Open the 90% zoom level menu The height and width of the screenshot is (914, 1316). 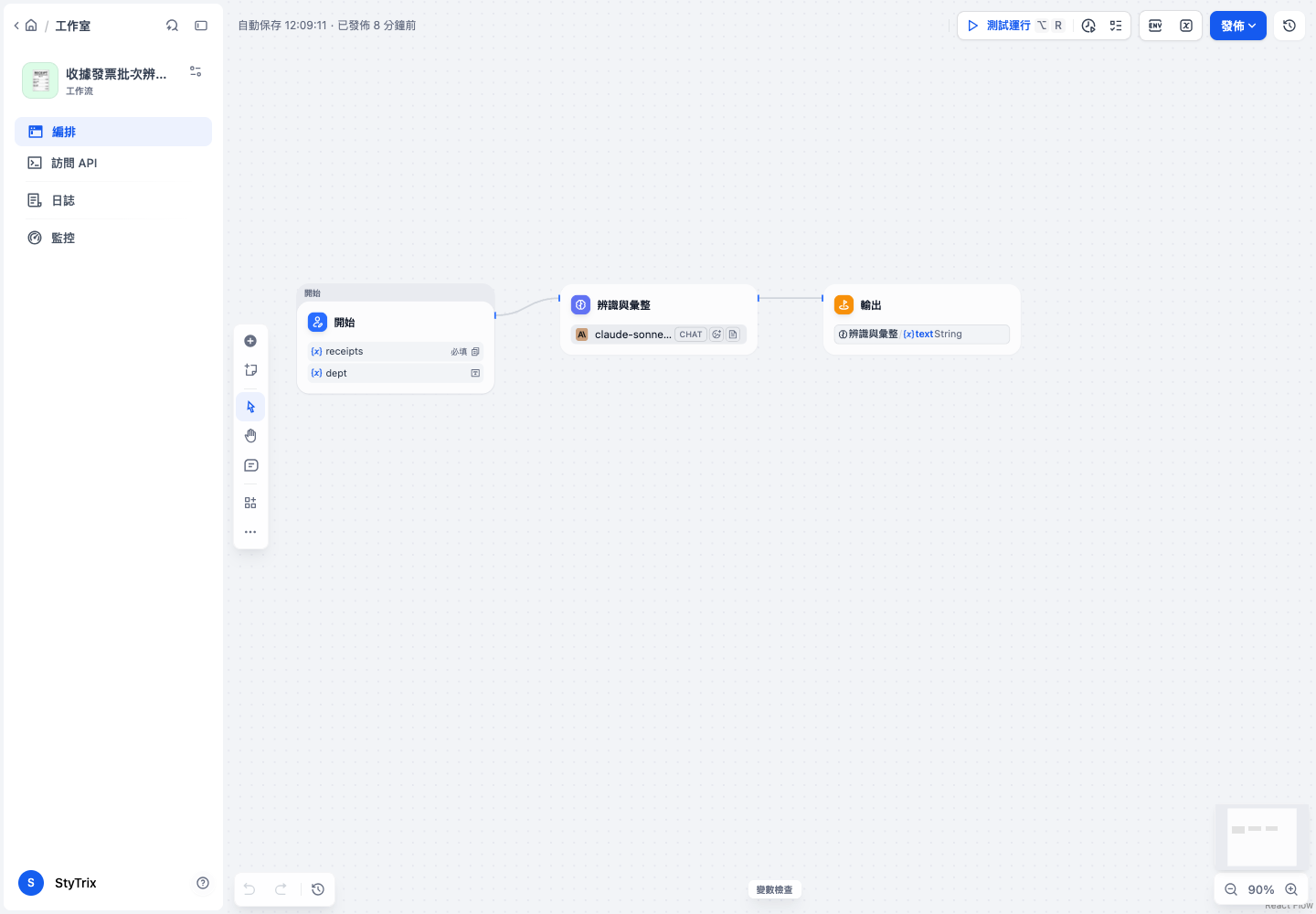tap(1261, 889)
